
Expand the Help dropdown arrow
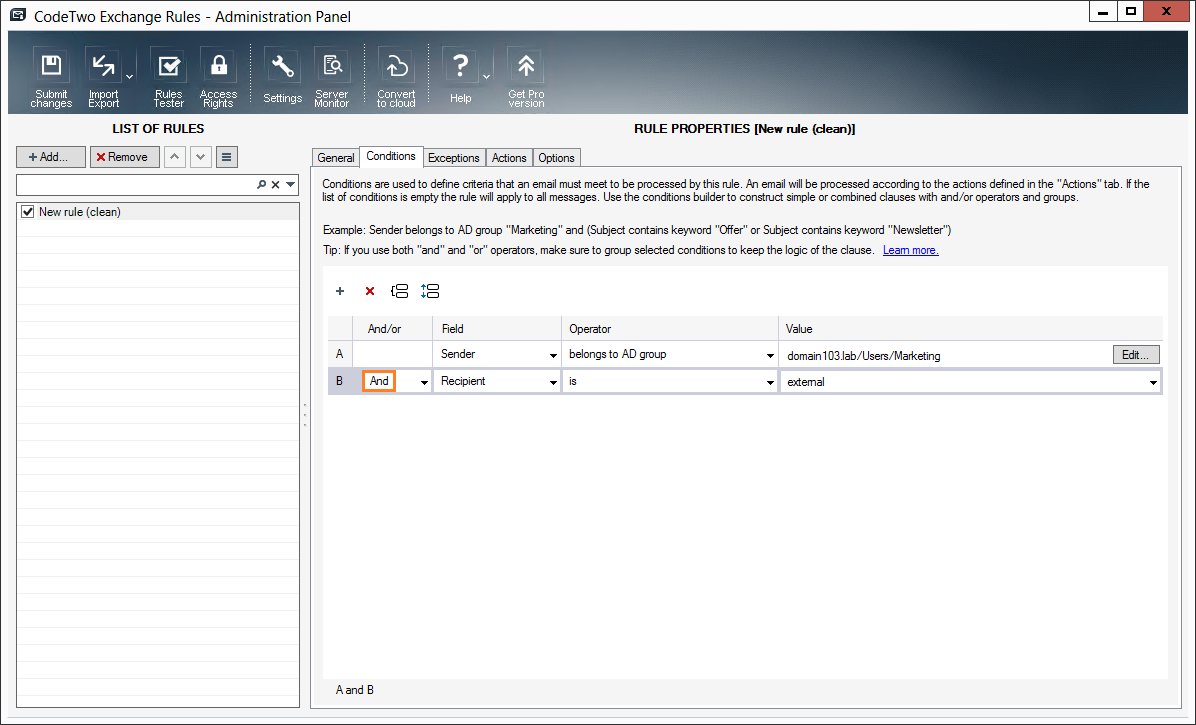click(486, 77)
